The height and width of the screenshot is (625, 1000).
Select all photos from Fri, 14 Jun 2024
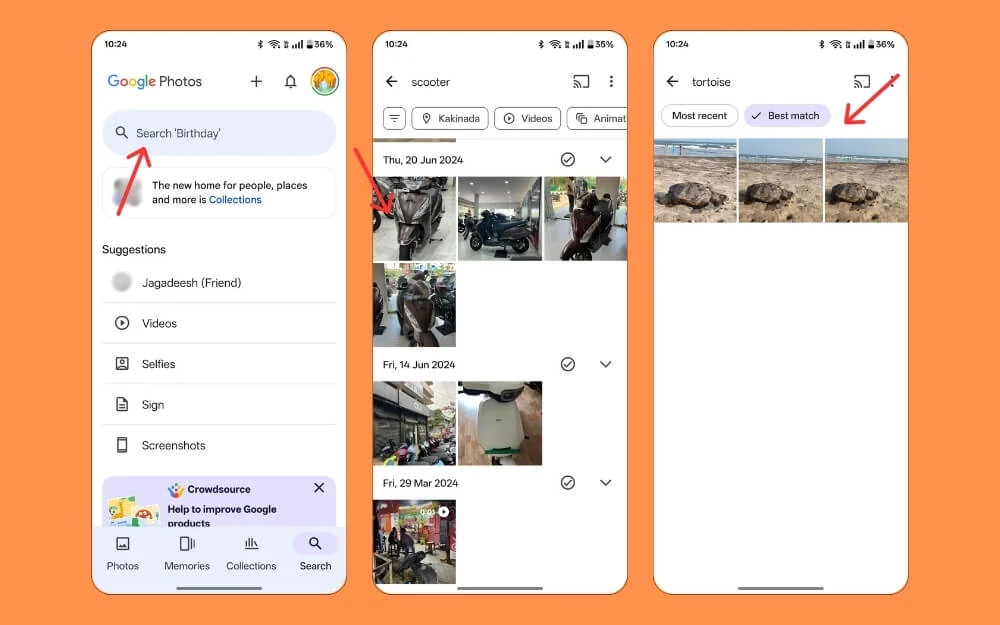point(568,365)
